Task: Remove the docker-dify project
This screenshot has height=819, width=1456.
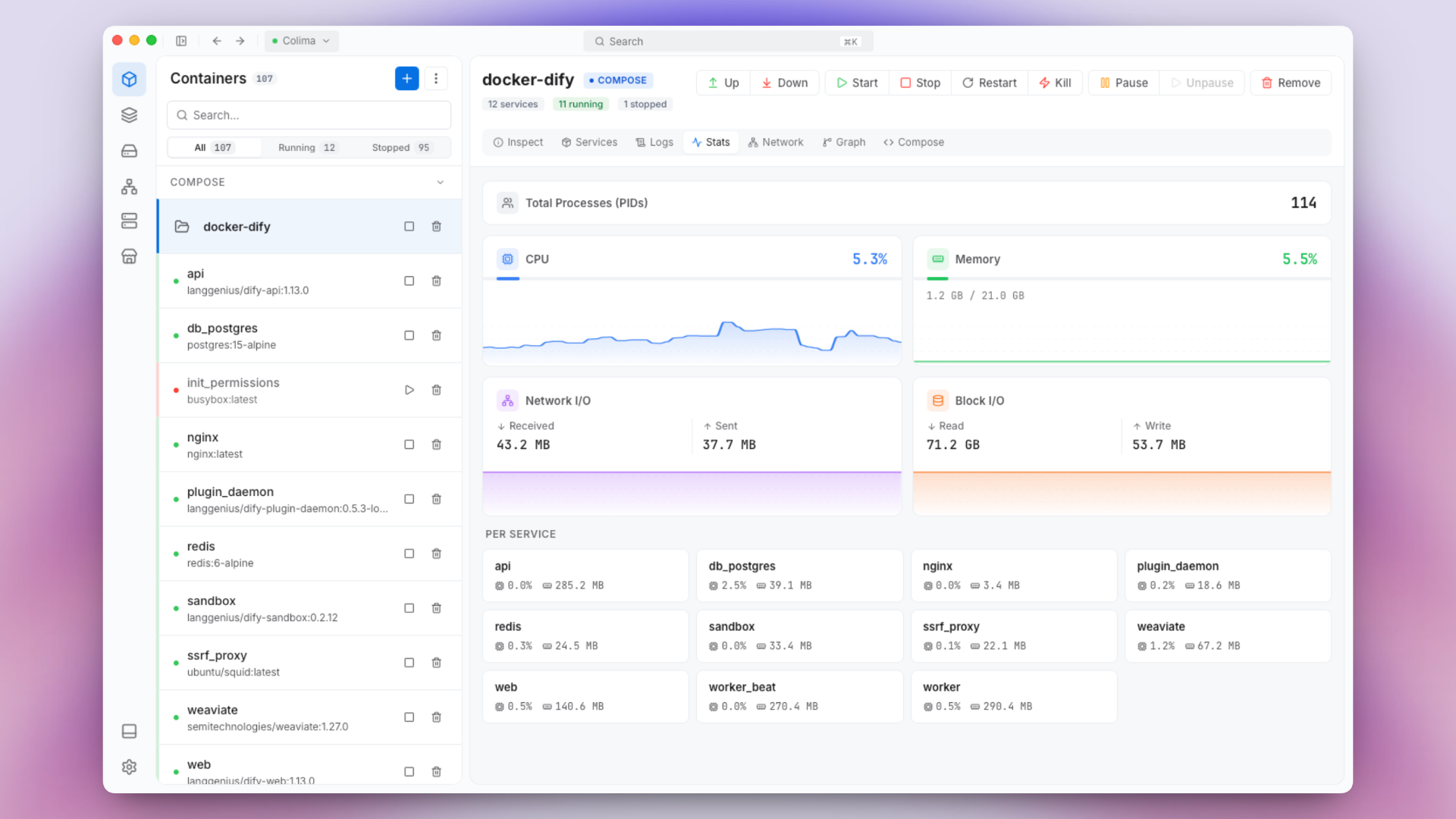Action: click(1291, 83)
